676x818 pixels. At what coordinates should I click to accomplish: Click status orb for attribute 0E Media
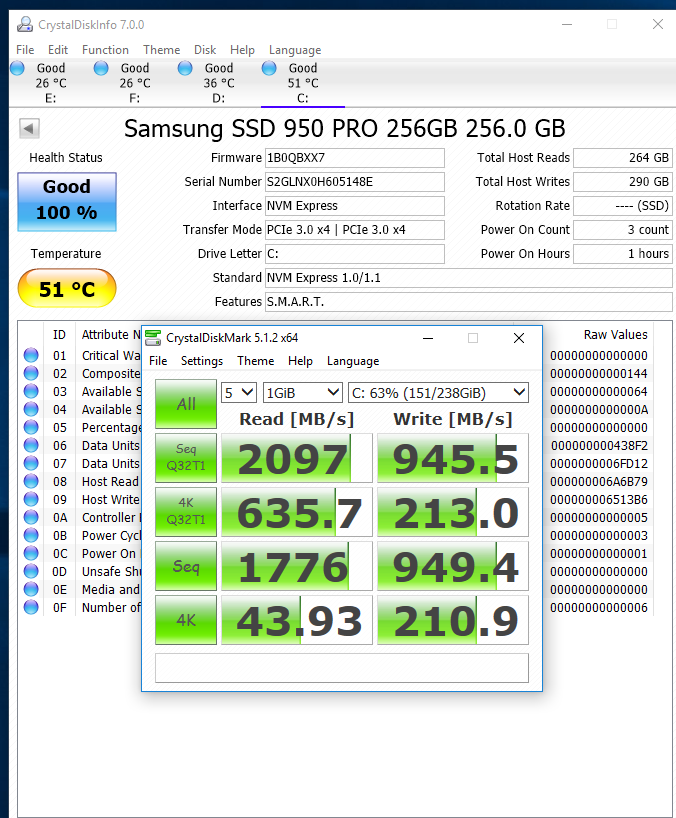click(x=31, y=590)
